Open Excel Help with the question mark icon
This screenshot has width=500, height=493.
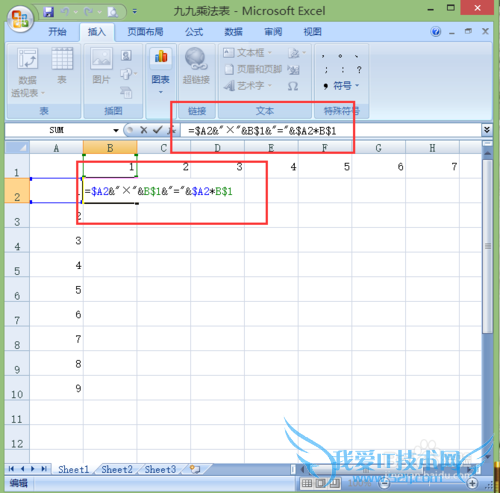click(x=436, y=32)
